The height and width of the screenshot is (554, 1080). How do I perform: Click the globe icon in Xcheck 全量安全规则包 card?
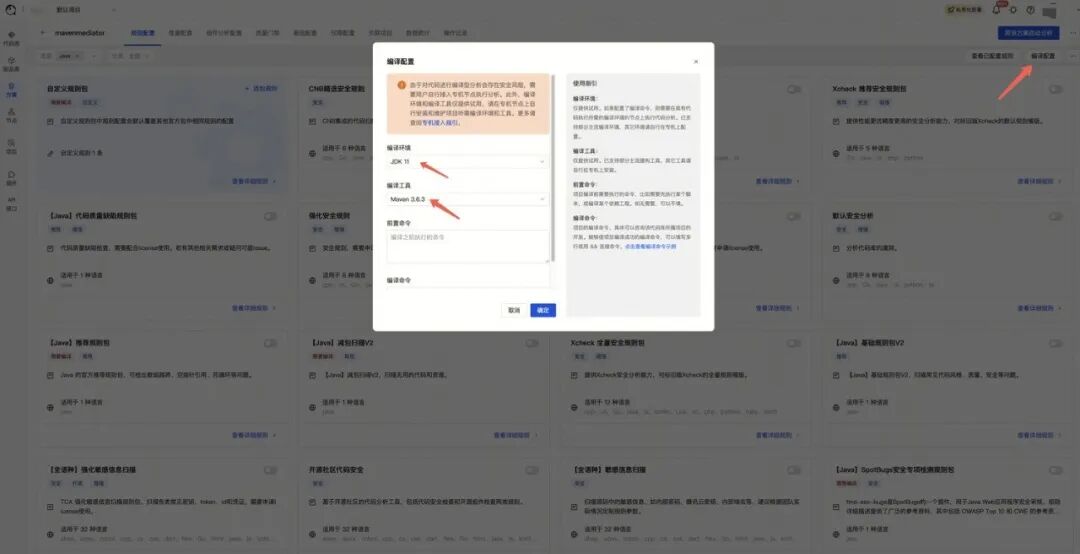pyautogui.click(x=574, y=407)
